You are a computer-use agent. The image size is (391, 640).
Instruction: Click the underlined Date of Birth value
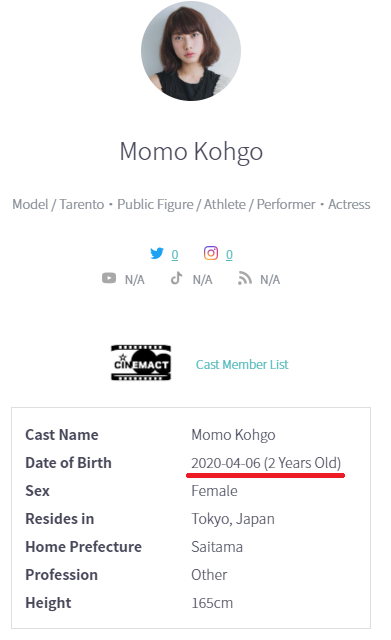[266, 463]
